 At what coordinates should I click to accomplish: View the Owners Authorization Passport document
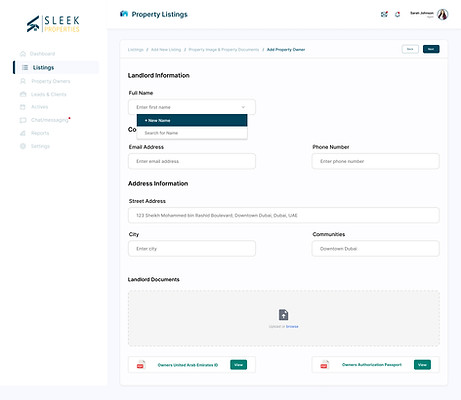pyautogui.click(x=422, y=365)
